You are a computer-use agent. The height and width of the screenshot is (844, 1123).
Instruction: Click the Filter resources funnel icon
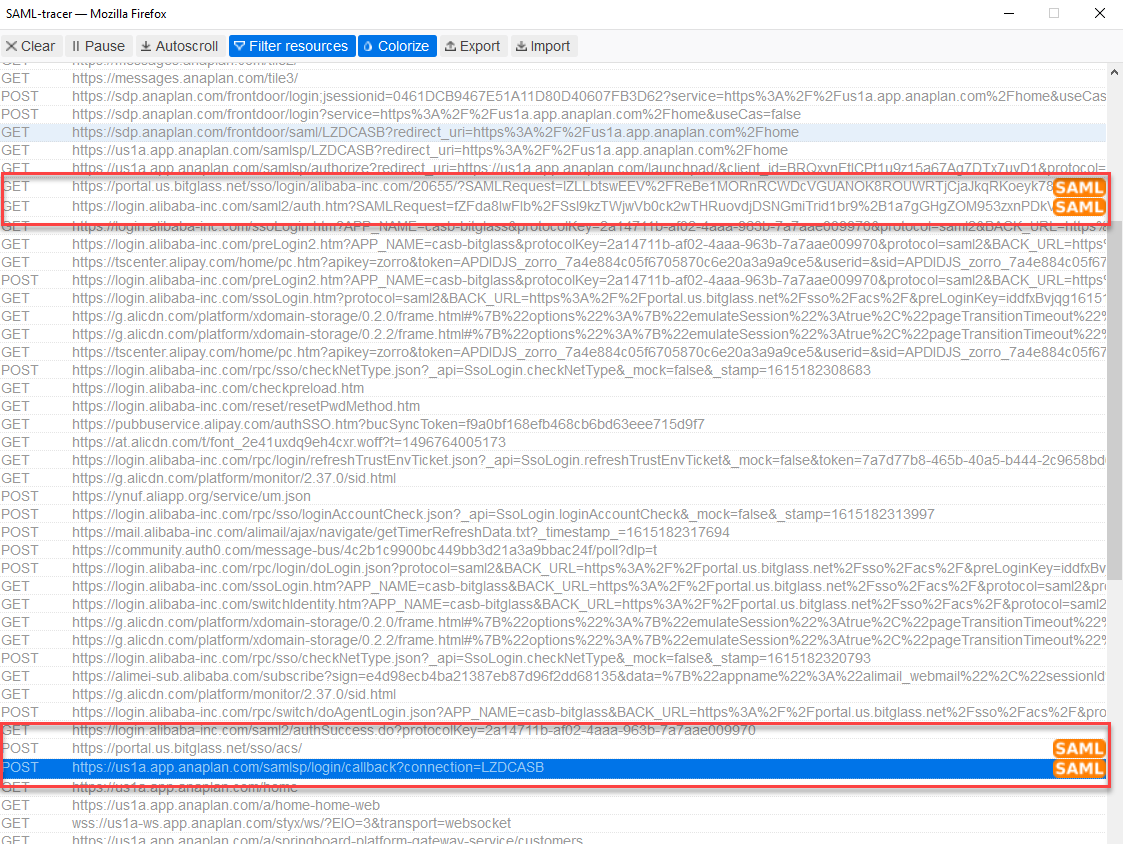[x=240, y=46]
